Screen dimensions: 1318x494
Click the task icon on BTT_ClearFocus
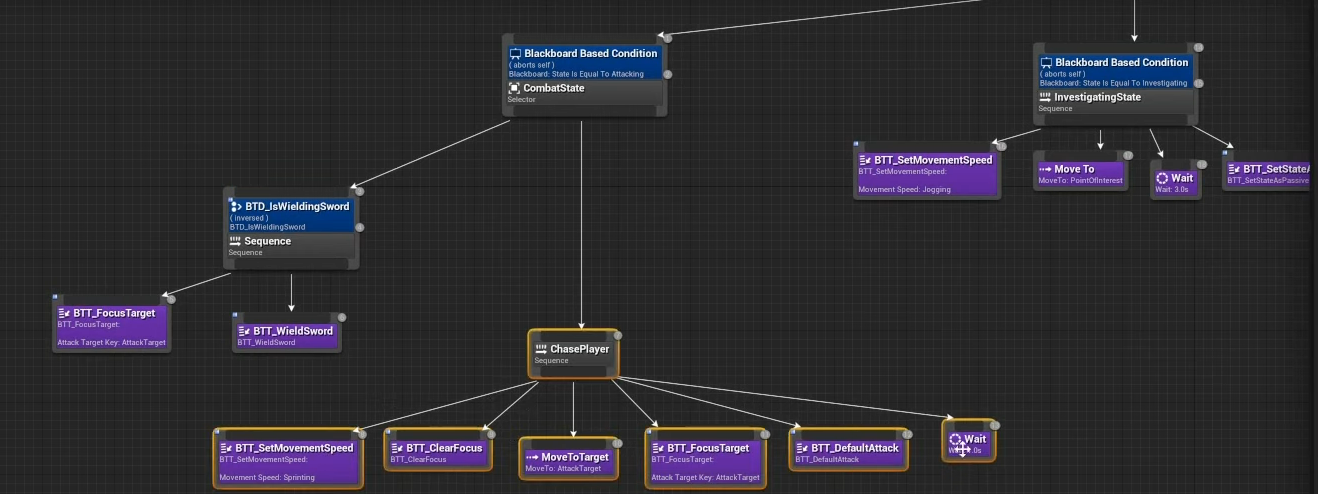point(397,448)
